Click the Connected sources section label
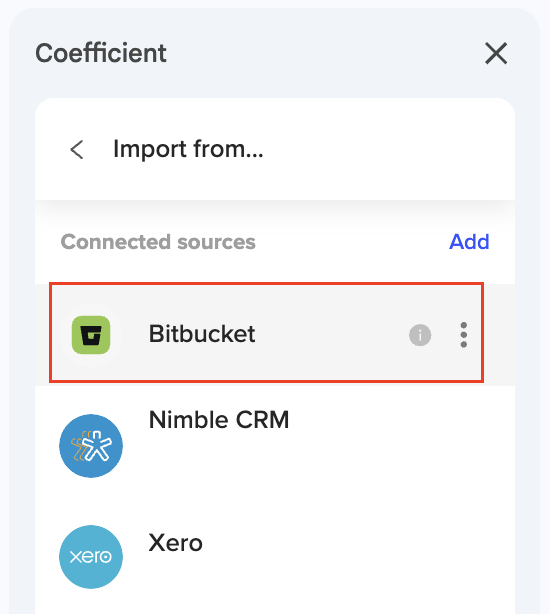The height and width of the screenshot is (614, 550). coord(158,242)
